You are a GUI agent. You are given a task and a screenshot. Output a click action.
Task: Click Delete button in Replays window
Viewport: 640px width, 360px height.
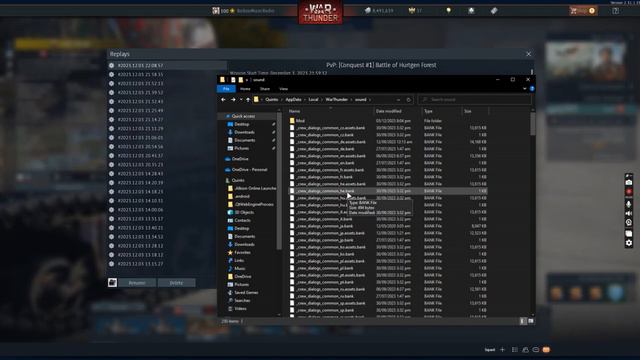[x=176, y=283]
